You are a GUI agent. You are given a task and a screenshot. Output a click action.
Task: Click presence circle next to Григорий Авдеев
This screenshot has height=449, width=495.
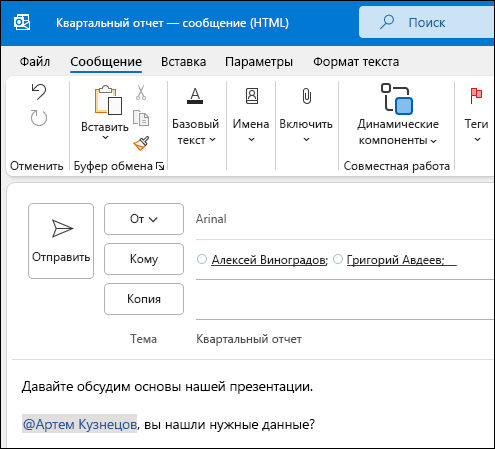tap(338, 259)
